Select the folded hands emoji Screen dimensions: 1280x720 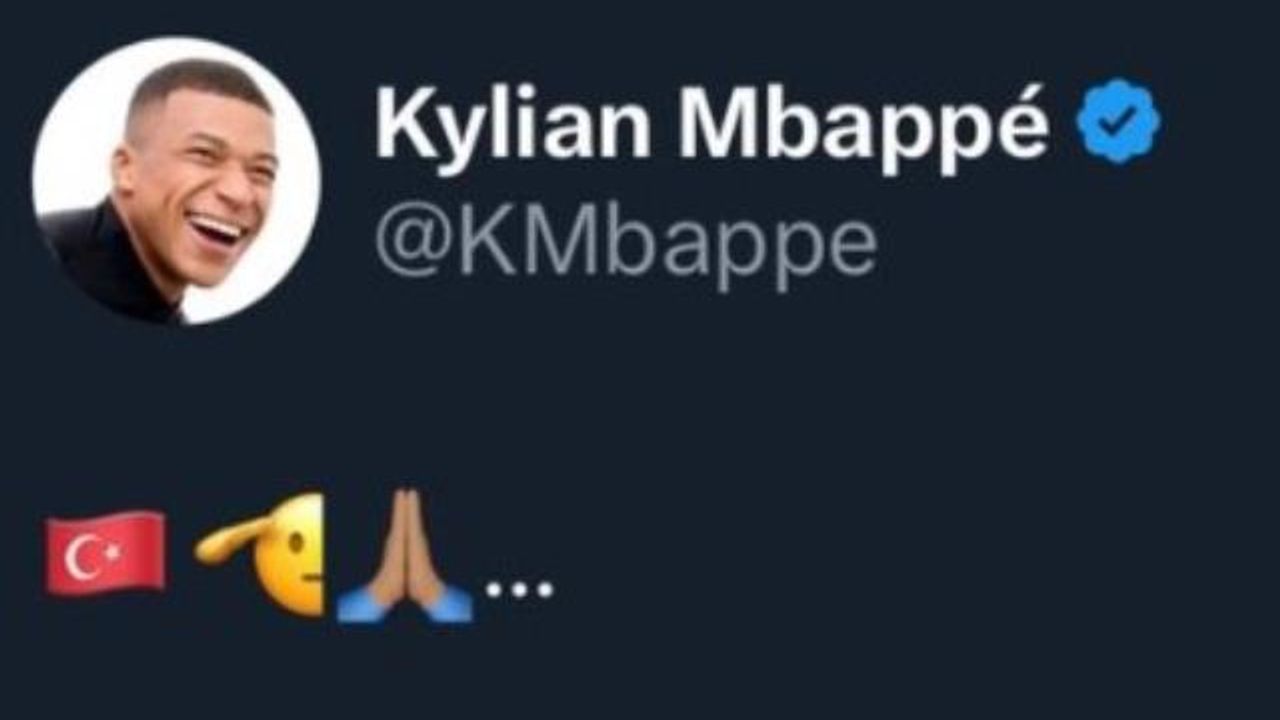click(x=404, y=556)
